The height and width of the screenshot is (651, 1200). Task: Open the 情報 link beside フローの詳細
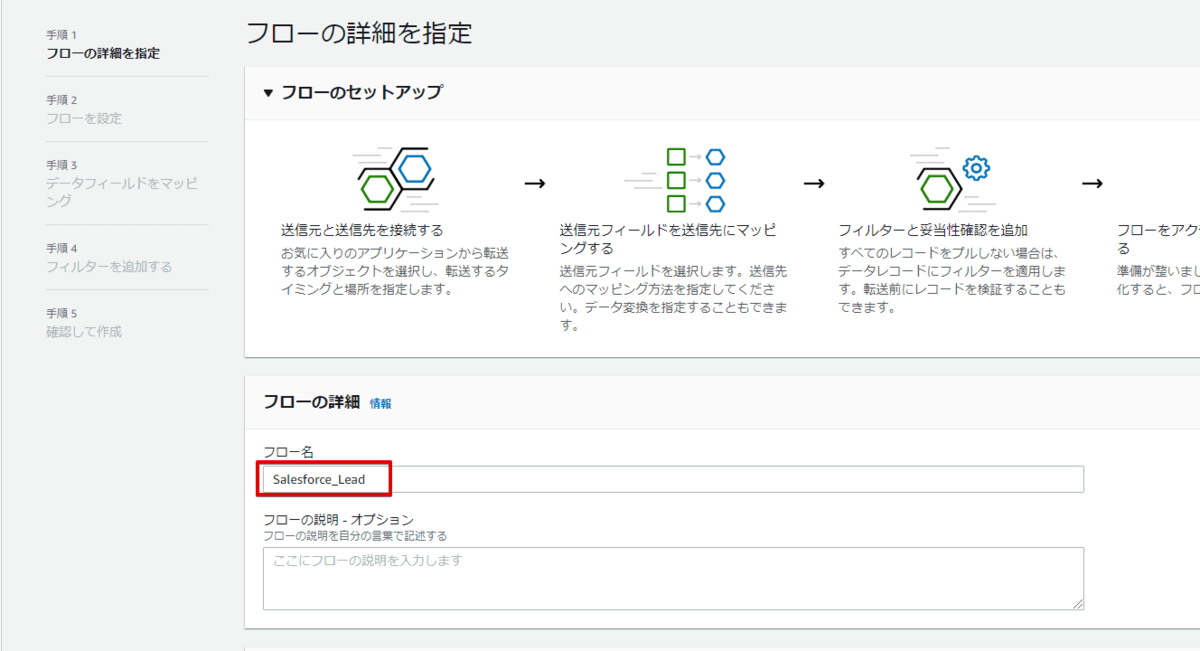(380, 404)
